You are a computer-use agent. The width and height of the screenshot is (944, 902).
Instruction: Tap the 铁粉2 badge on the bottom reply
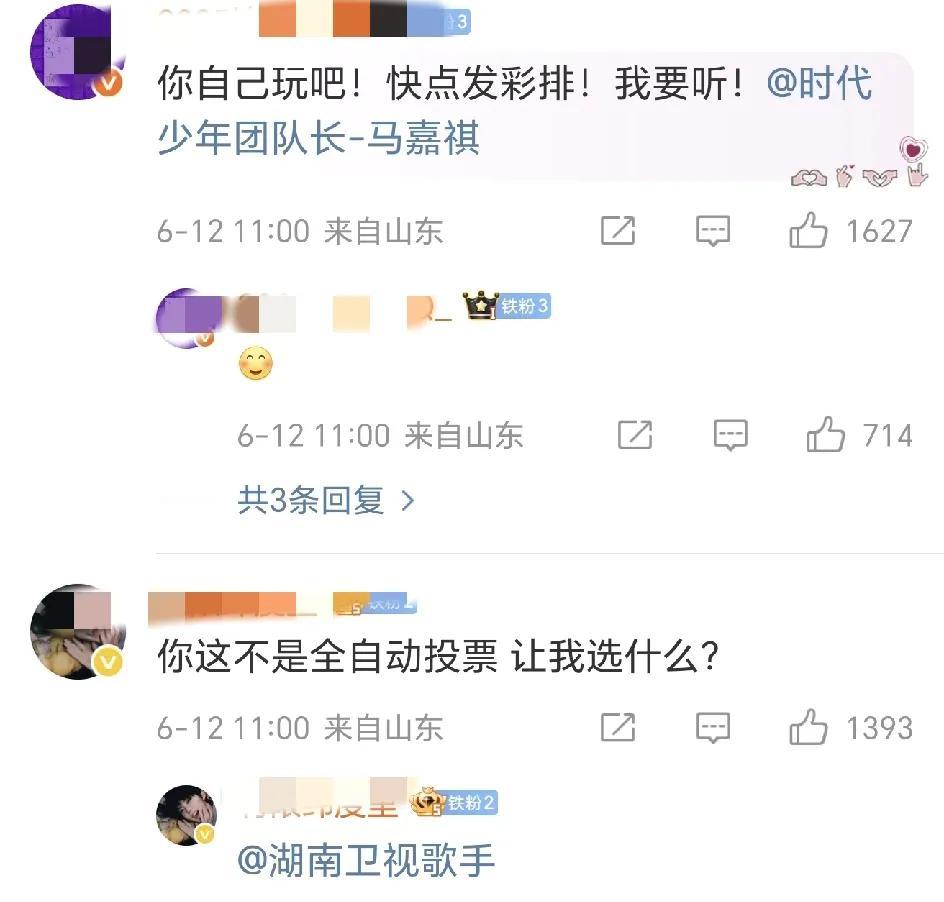[471, 803]
